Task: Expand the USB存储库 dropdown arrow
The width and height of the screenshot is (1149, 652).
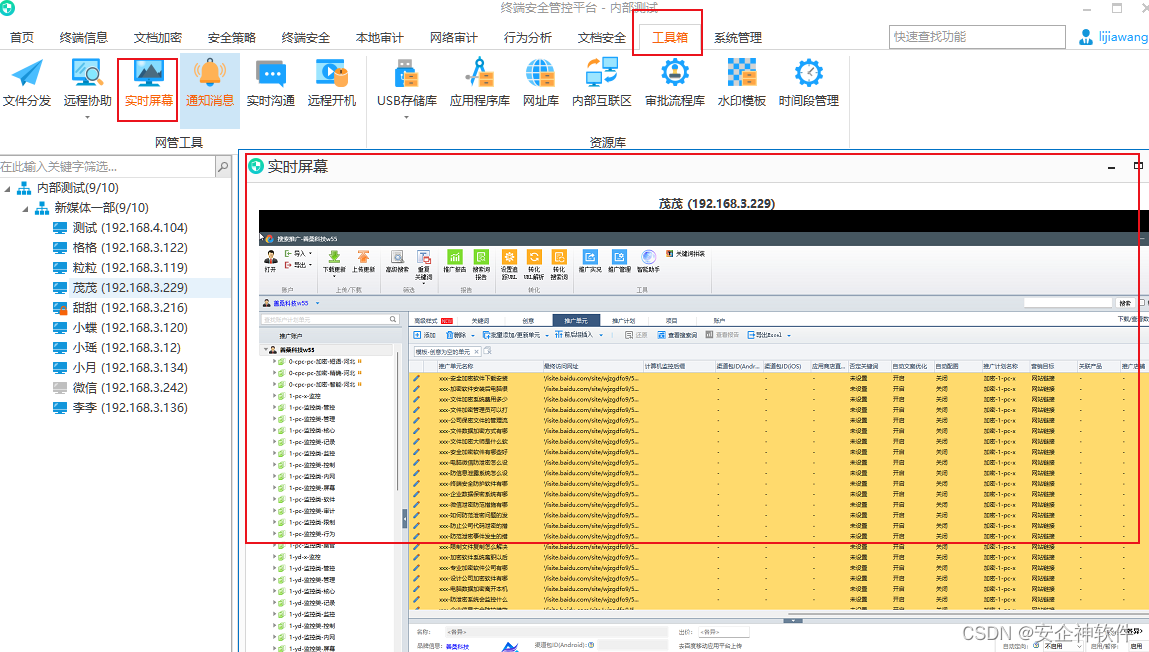Action: coord(407,117)
